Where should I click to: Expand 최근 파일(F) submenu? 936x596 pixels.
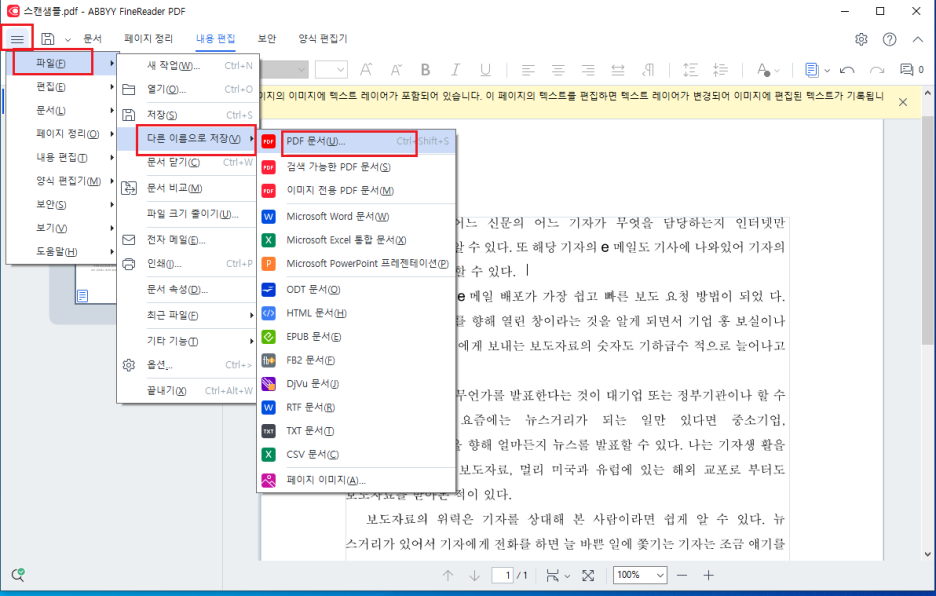click(x=187, y=315)
